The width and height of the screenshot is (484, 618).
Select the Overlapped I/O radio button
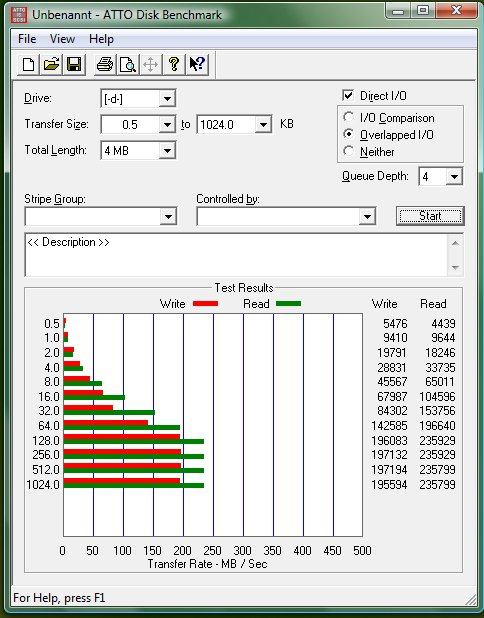coord(348,134)
